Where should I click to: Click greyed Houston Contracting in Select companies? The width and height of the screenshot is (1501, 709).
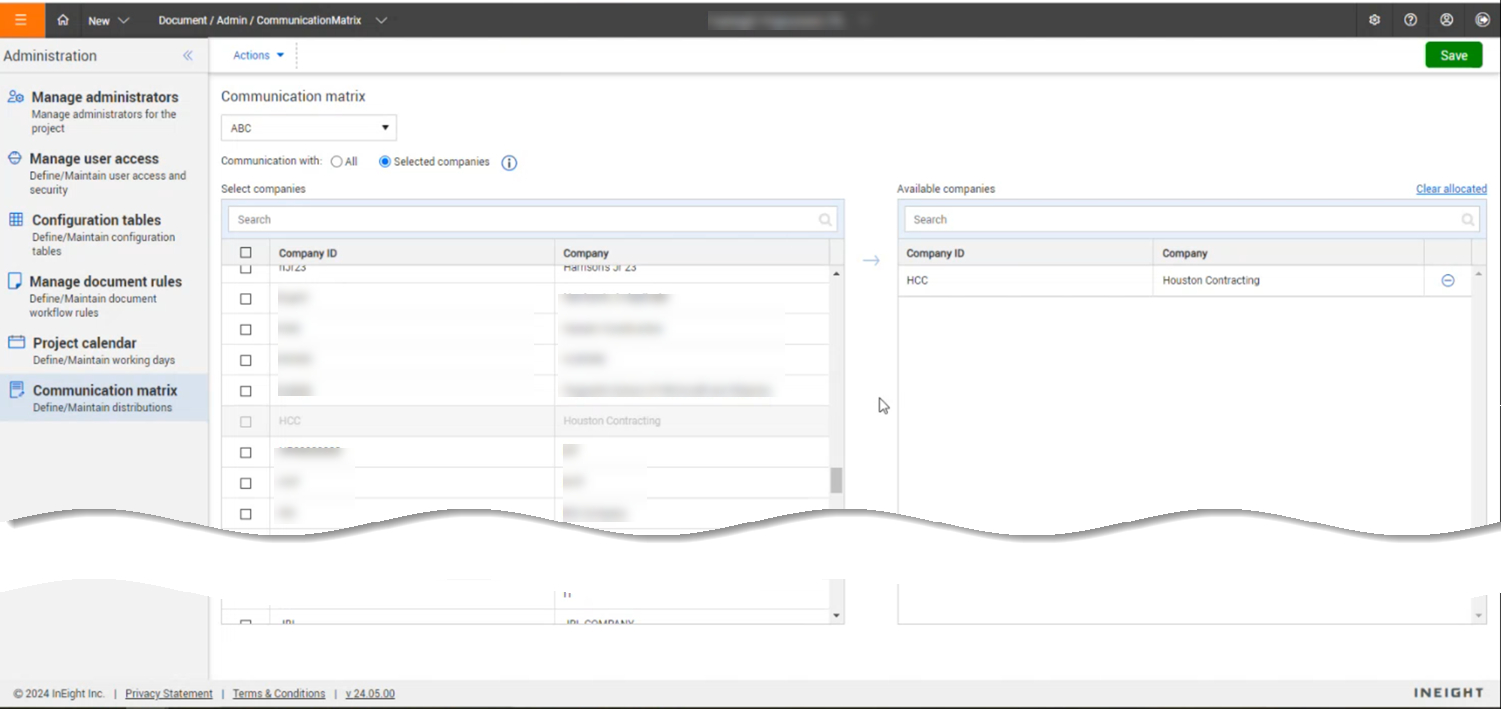612,421
